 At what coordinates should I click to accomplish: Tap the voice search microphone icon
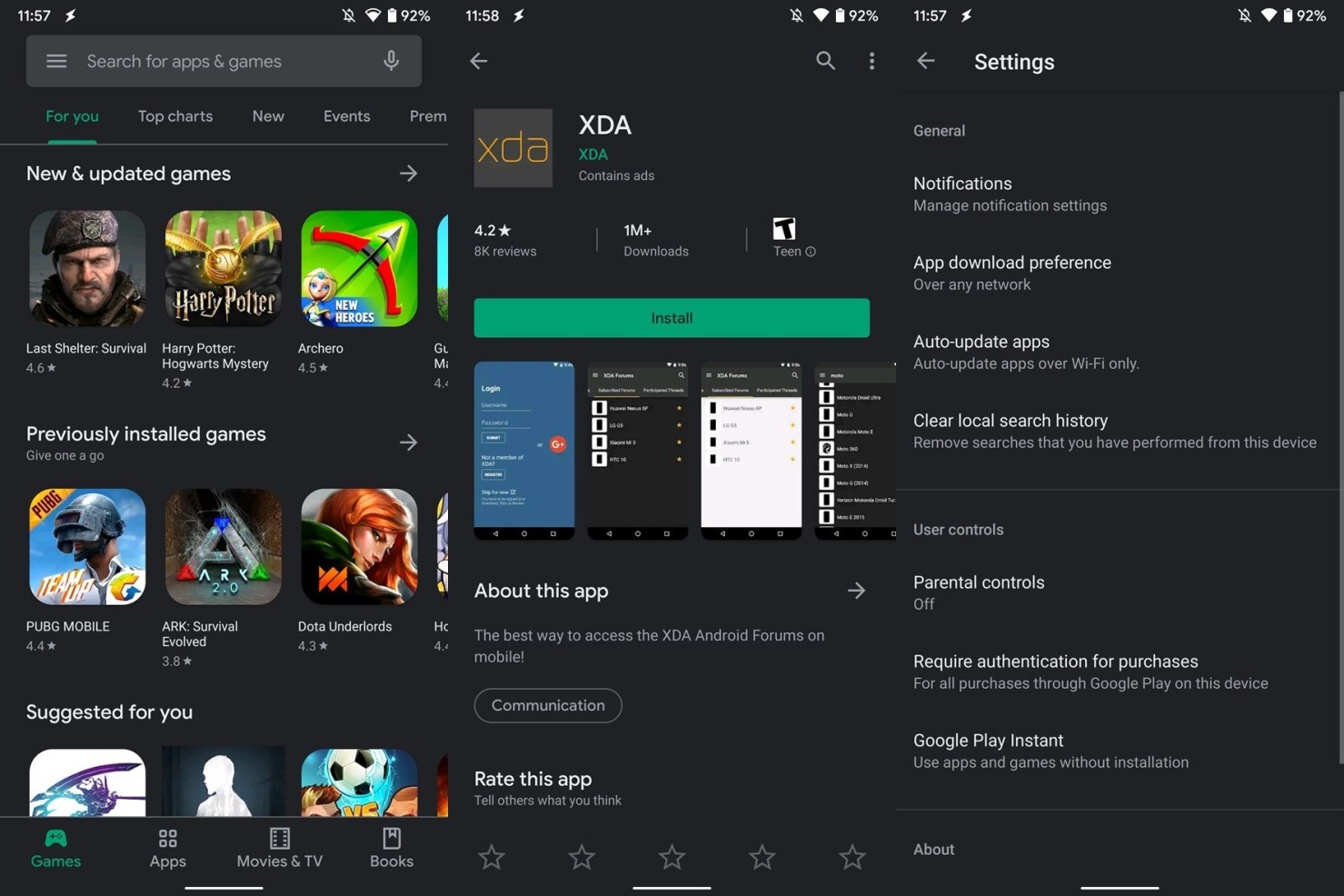(391, 61)
